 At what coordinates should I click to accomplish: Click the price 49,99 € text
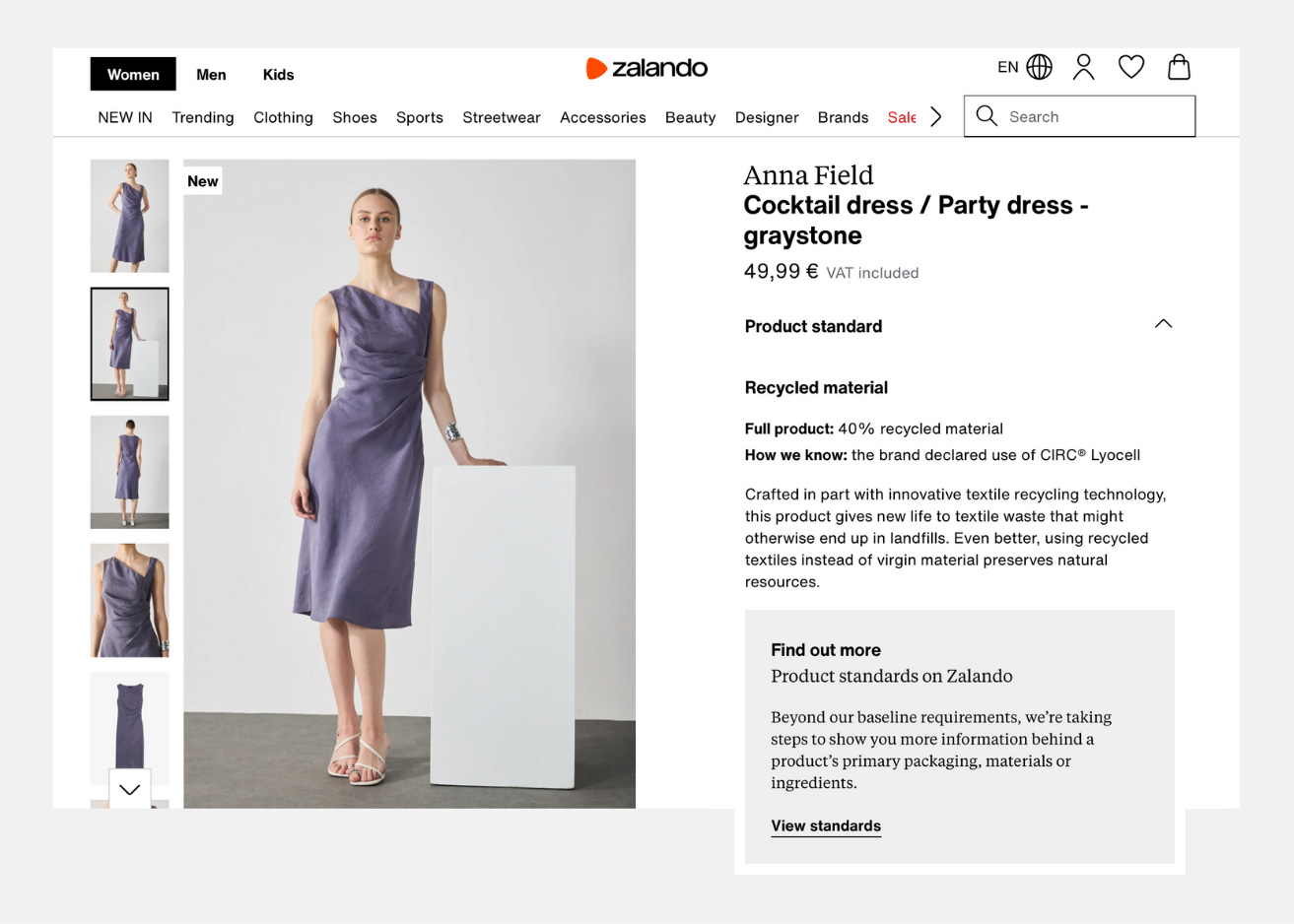(x=781, y=271)
